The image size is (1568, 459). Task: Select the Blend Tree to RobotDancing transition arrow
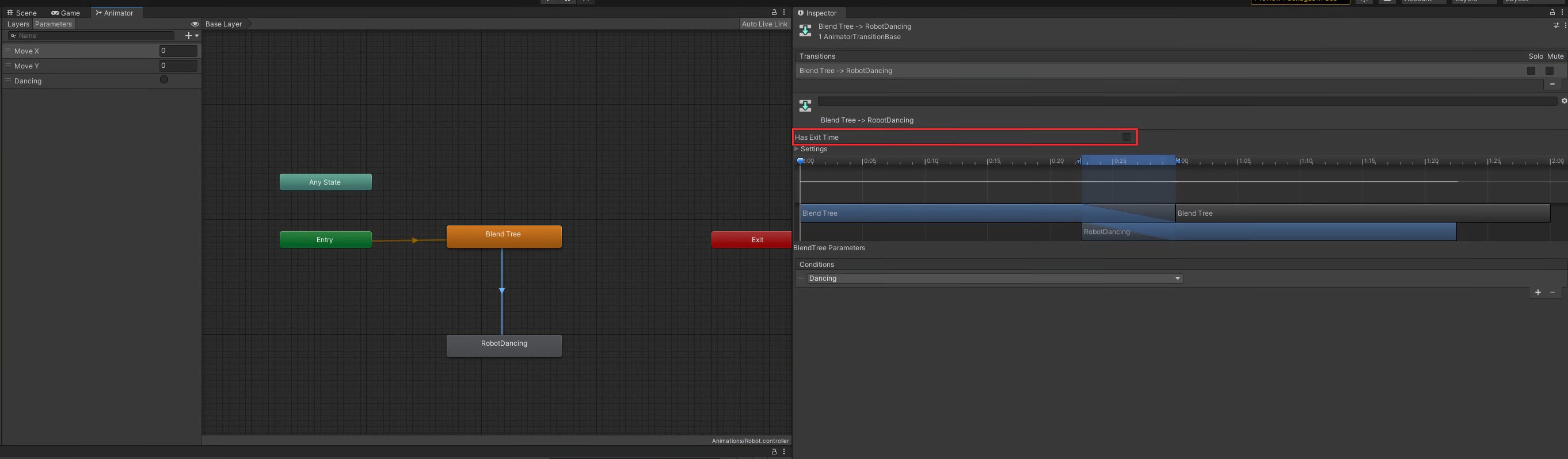point(502,291)
